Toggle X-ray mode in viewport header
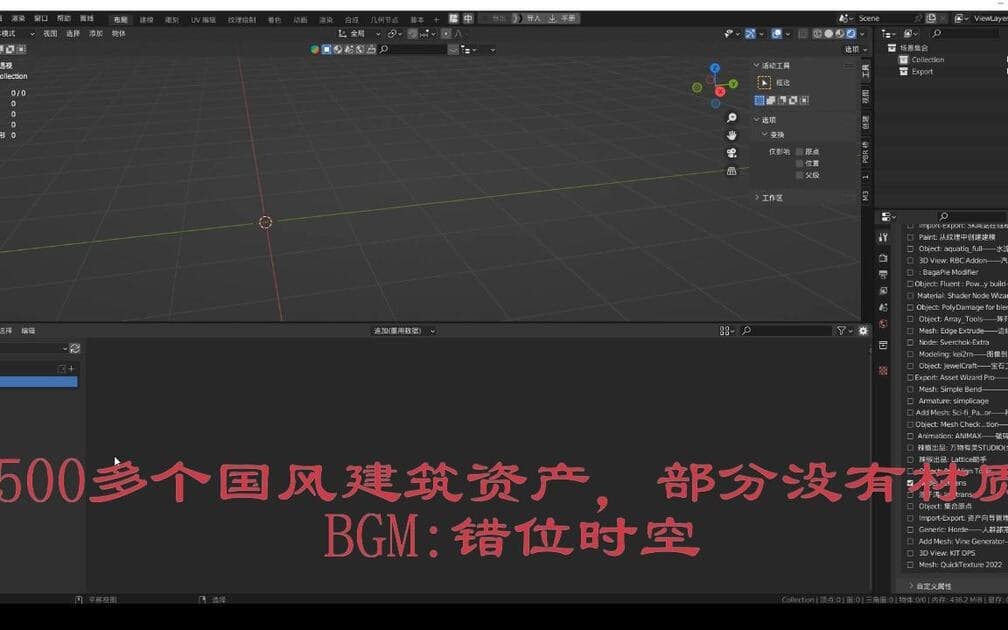The image size is (1008, 630). click(803, 33)
